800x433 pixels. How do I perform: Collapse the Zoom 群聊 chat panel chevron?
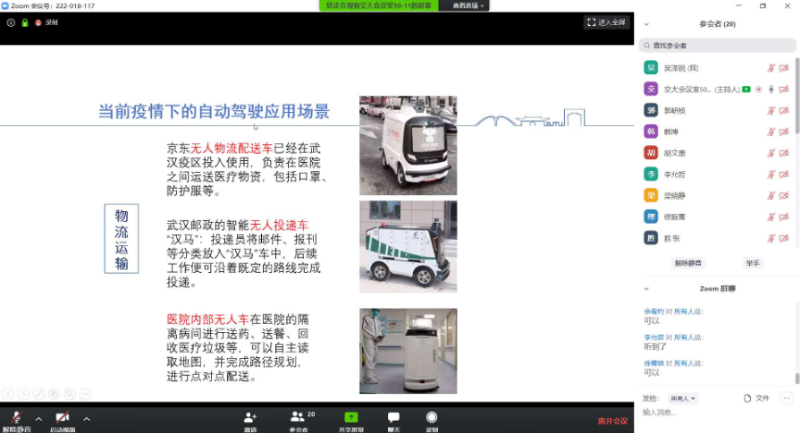(646, 289)
